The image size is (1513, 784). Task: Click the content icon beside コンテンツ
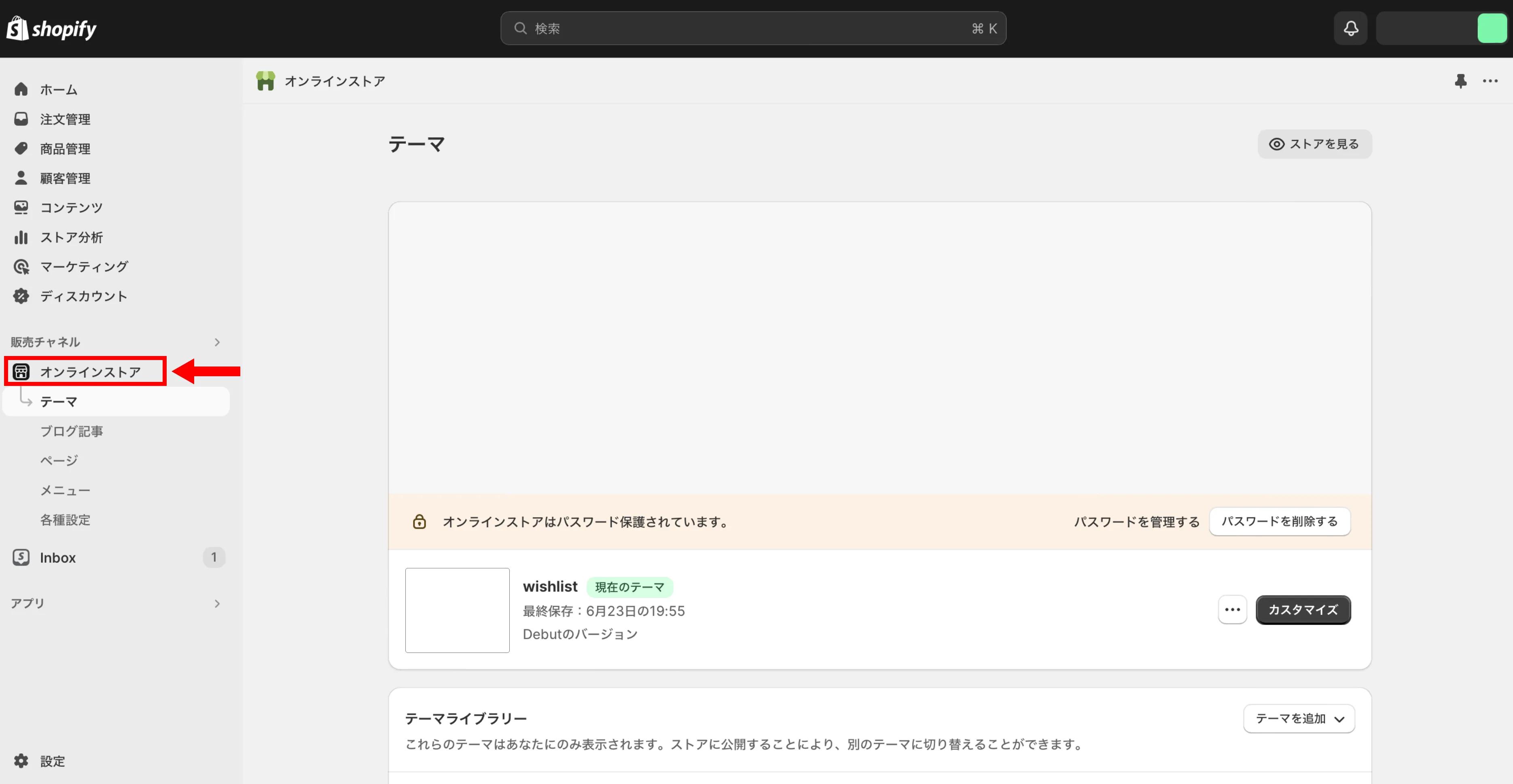[x=21, y=207]
